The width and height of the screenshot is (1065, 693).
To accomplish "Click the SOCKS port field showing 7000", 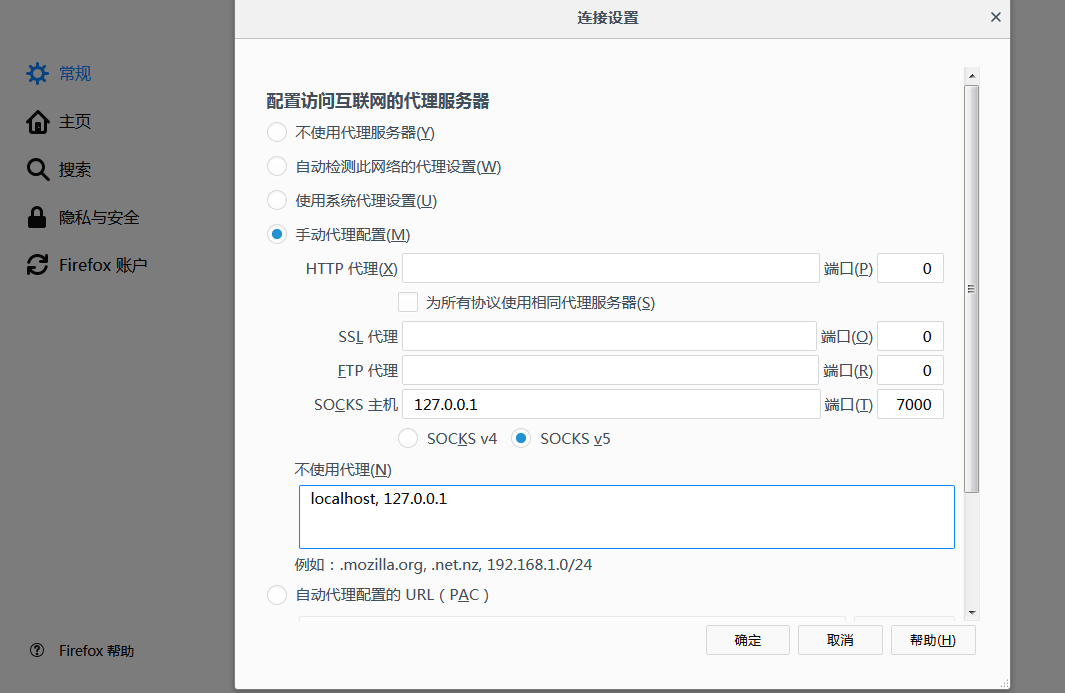I will pos(910,404).
